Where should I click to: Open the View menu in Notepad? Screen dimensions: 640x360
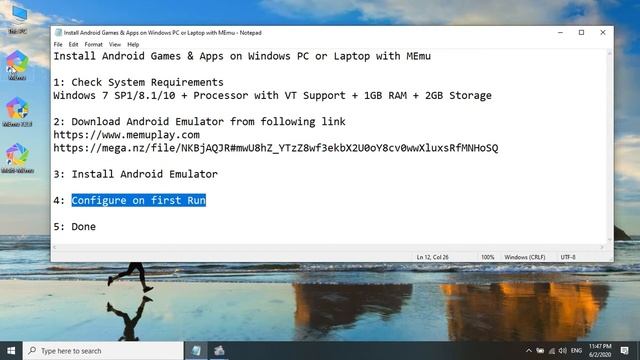click(115, 44)
